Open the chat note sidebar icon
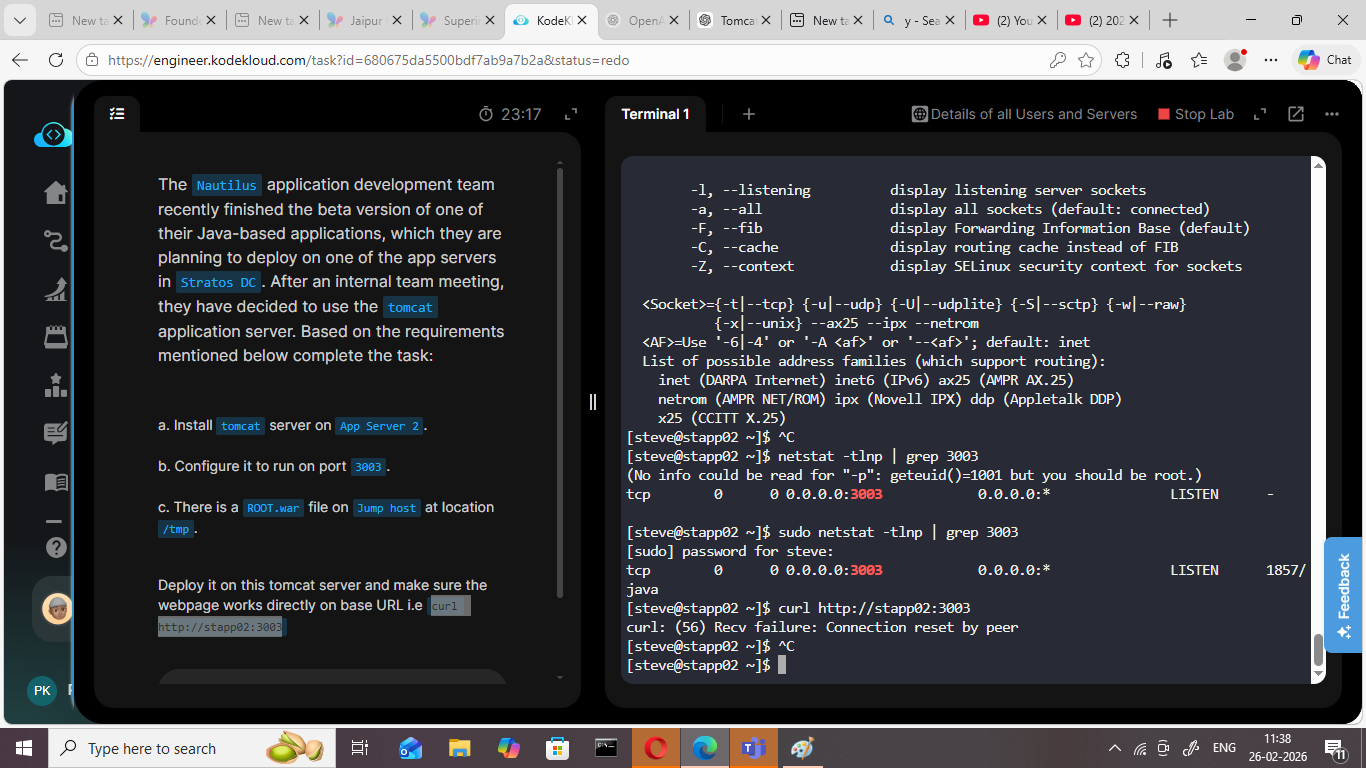This screenshot has height=768, width=1366. click(56, 433)
